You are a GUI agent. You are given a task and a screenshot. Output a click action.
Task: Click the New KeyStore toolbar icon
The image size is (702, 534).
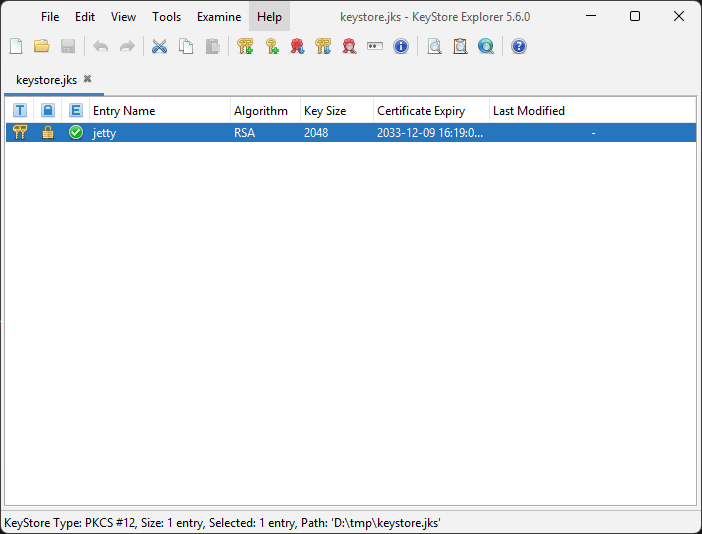(16, 46)
